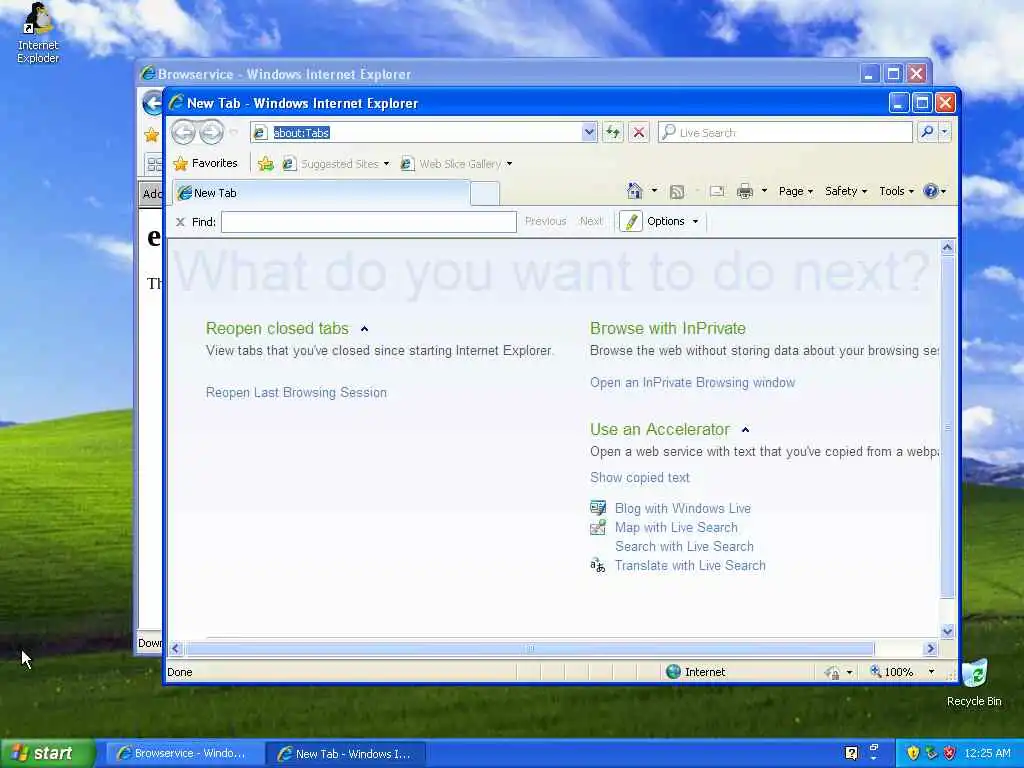
Task: Click Search with Live Search link
Action: coord(684,547)
